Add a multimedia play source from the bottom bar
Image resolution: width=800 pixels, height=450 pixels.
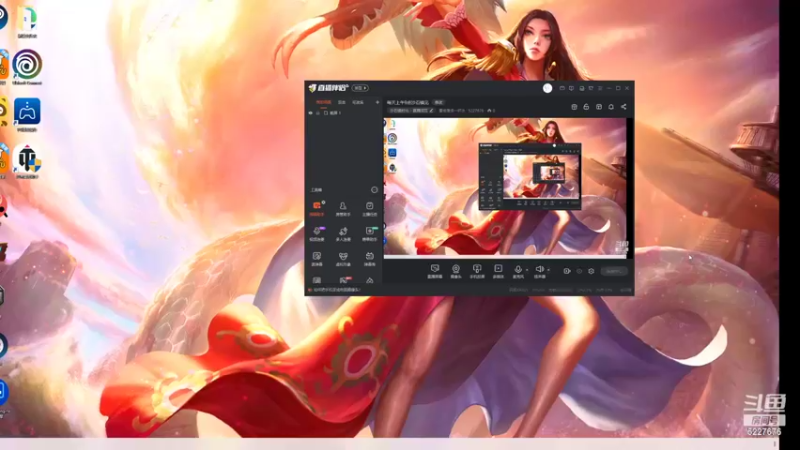pos(498,271)
